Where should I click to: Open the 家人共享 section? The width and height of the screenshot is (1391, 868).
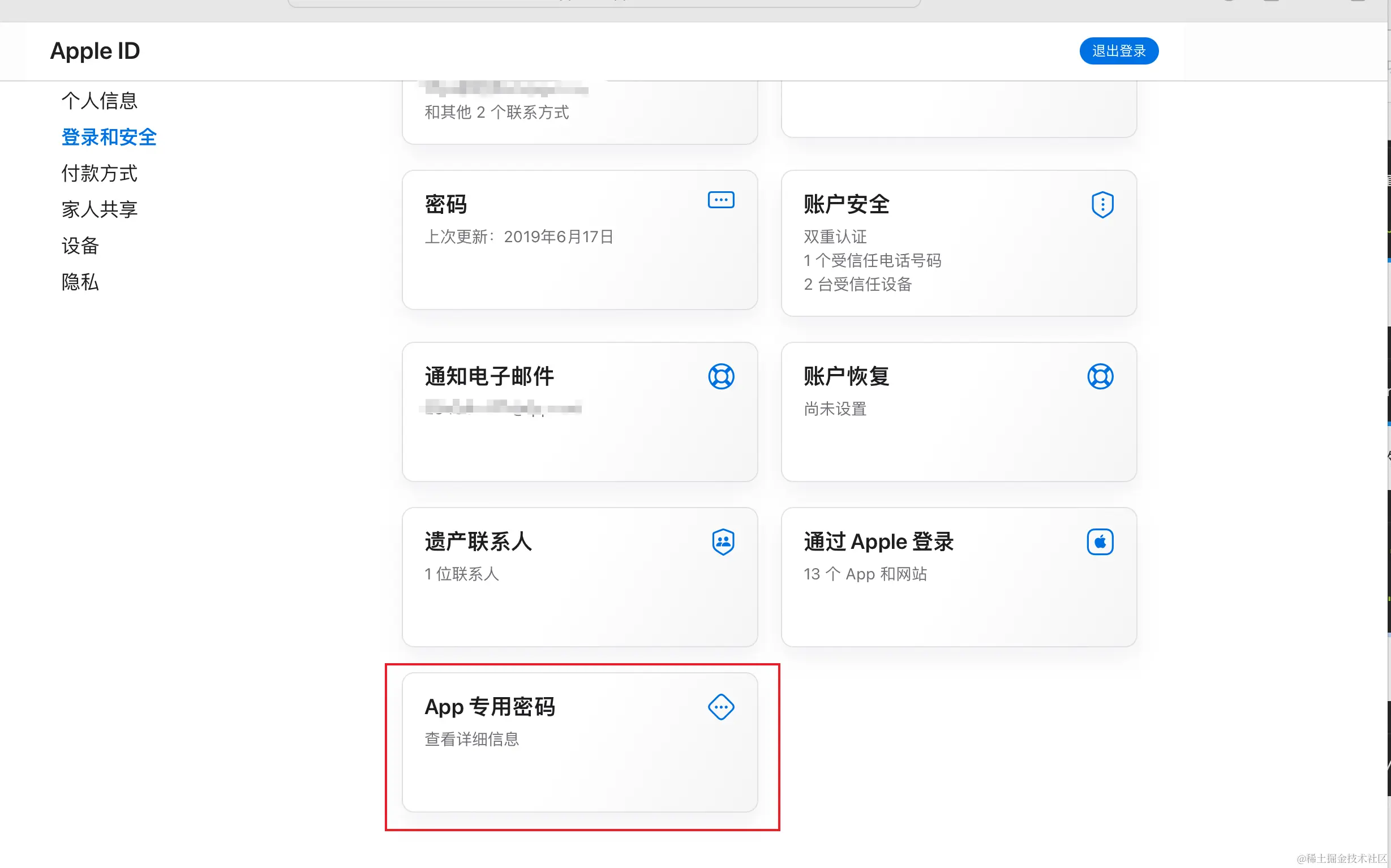coord(99,209)
